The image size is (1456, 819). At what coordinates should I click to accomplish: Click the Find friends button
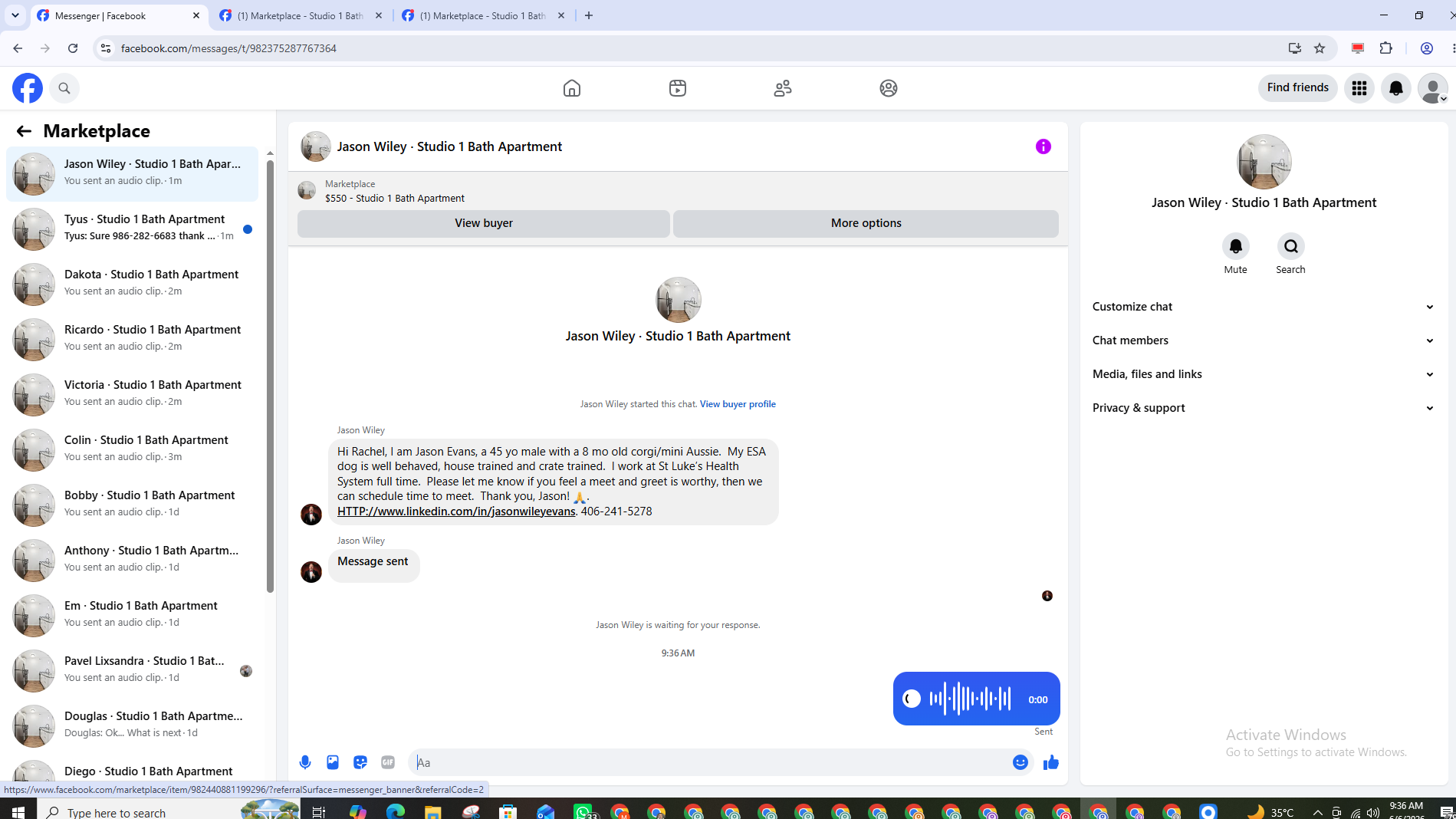point(1298,87)
